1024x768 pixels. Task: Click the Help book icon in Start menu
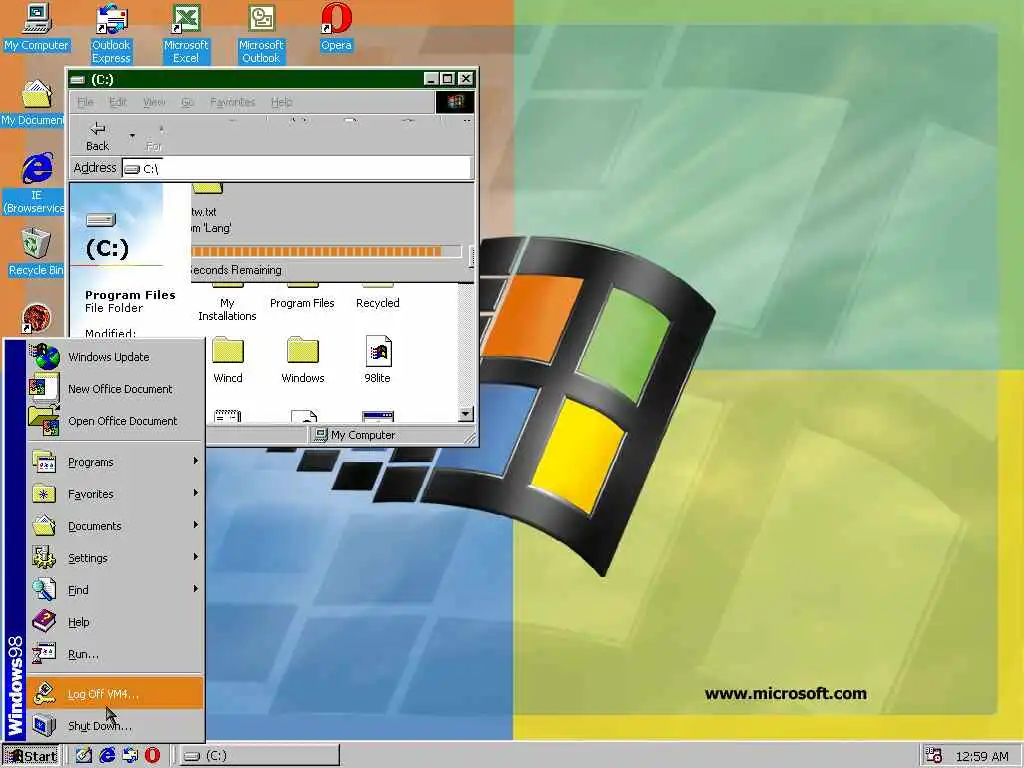tap(44, 621)
